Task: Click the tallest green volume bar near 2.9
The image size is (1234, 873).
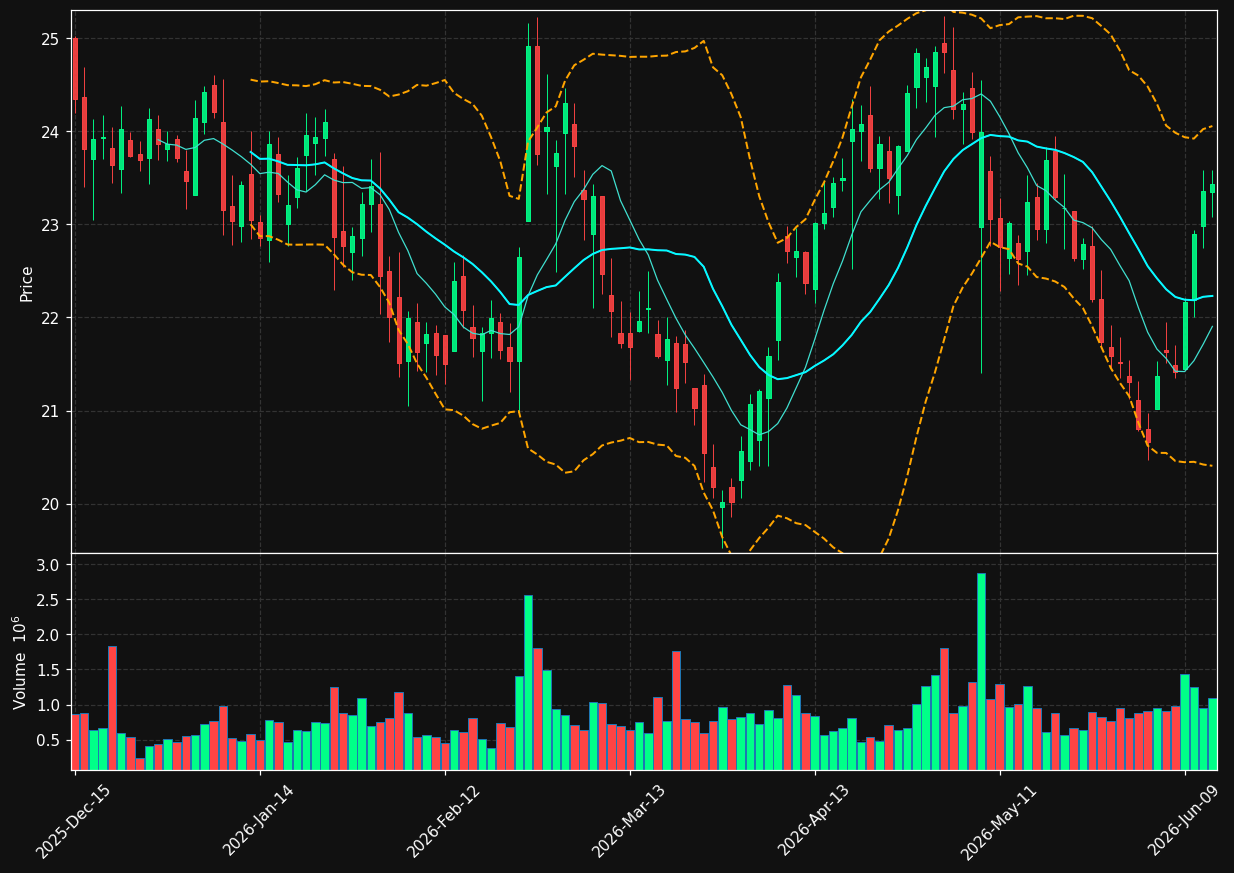Action: coord(981,671)
